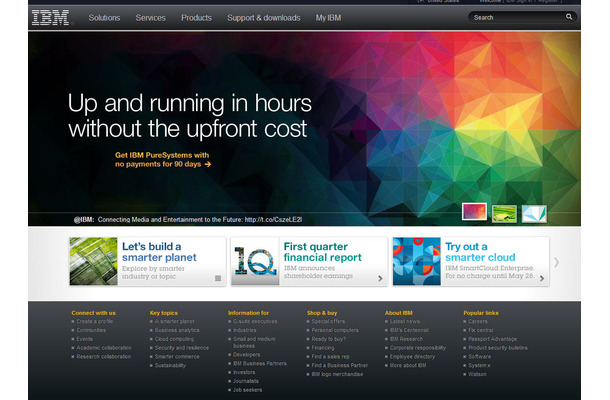This screenshot has height=400, width=610.
Task: Open Job seekers footer link
Action: [247, 390]
